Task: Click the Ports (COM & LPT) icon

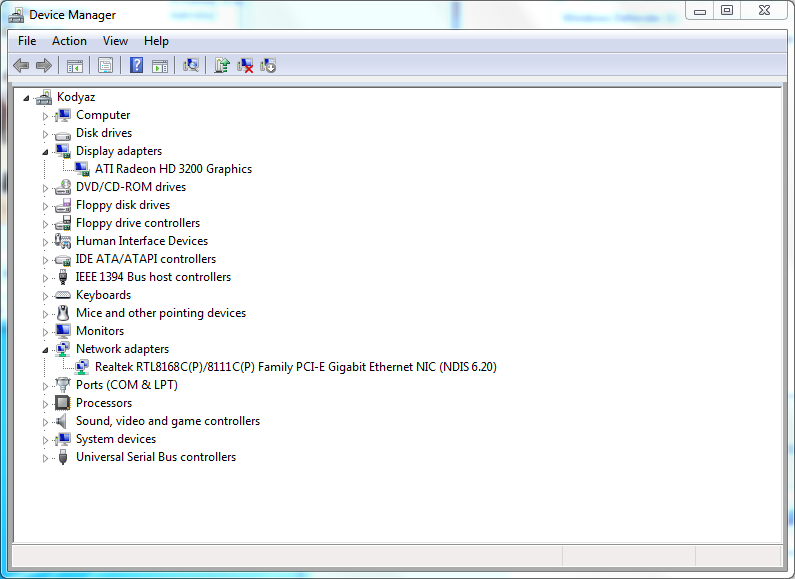Action: [x=63, y=385]
